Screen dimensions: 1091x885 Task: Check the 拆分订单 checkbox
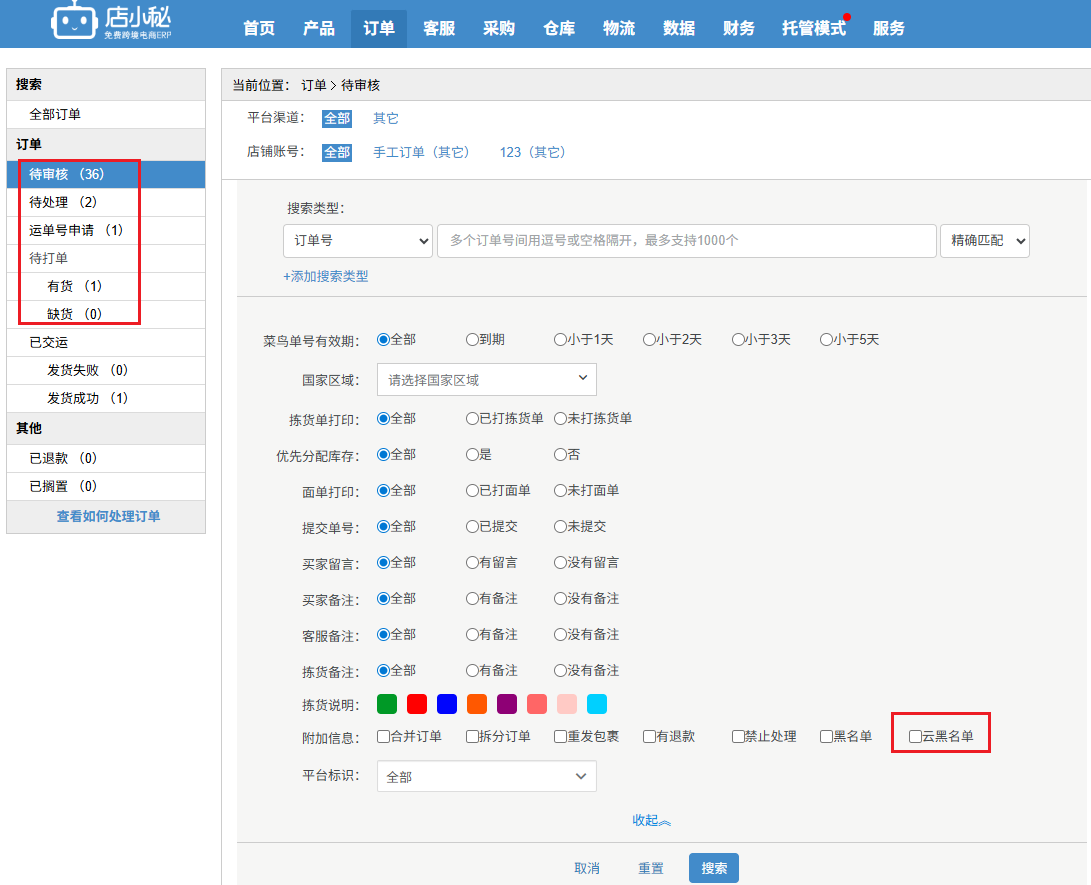click(472, 736)
